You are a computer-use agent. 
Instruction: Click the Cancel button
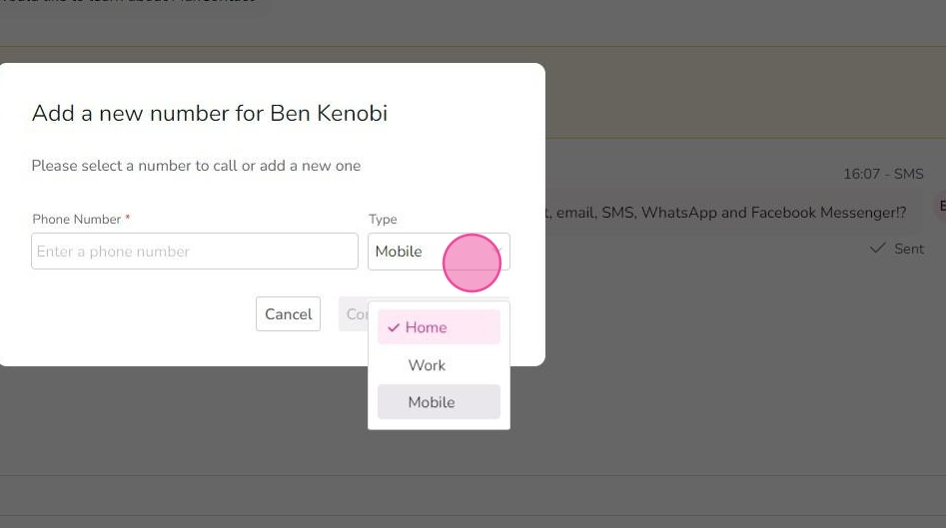pyautogui.click(x=288, y=314)
